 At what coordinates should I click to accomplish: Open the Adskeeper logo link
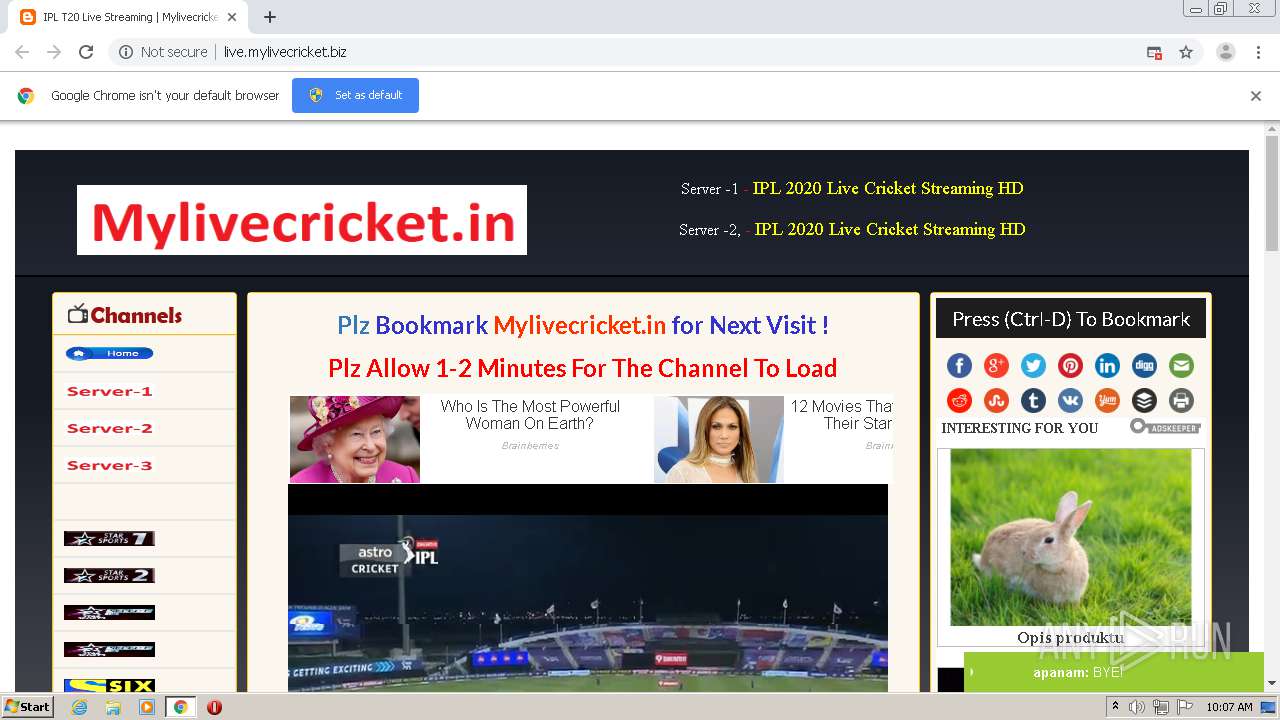[x=1165, y=427]
